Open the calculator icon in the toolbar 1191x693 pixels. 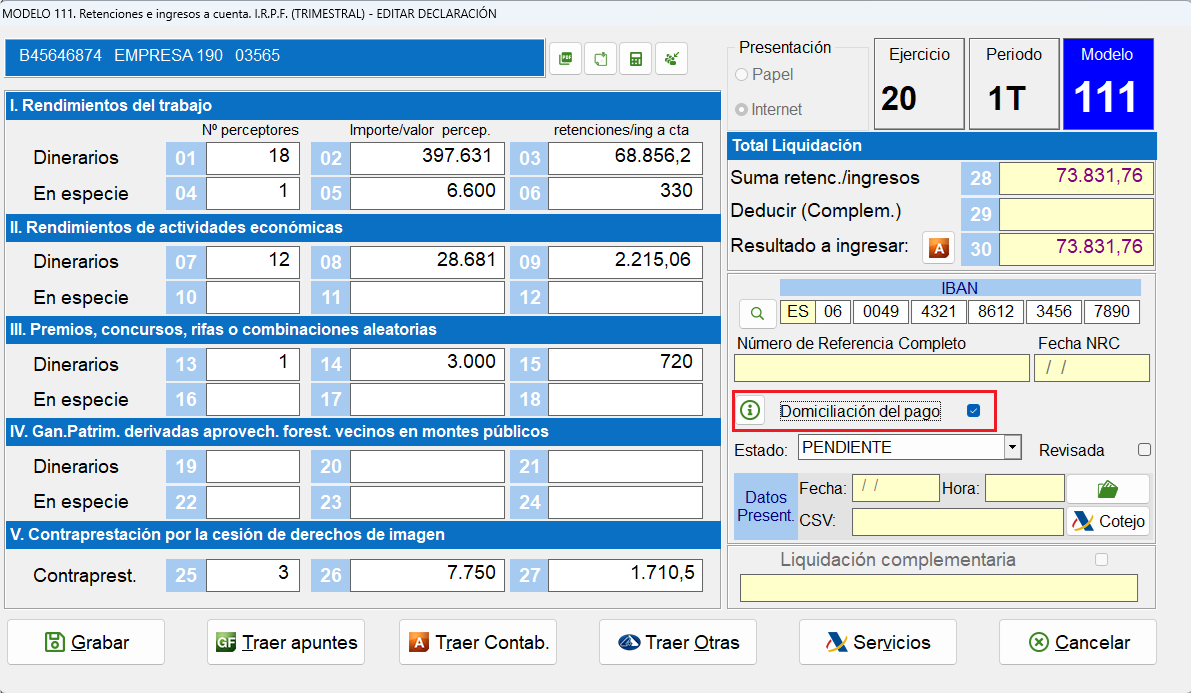(635, 58)
